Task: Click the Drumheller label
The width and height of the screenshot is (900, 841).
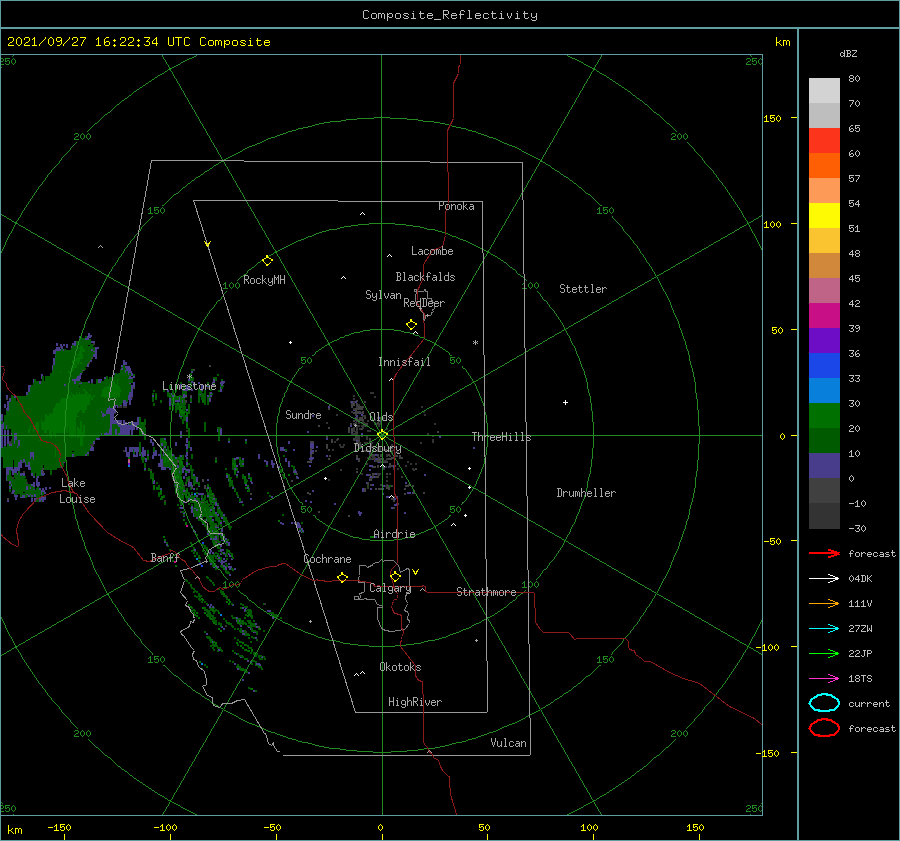Action: pos(586,493)
